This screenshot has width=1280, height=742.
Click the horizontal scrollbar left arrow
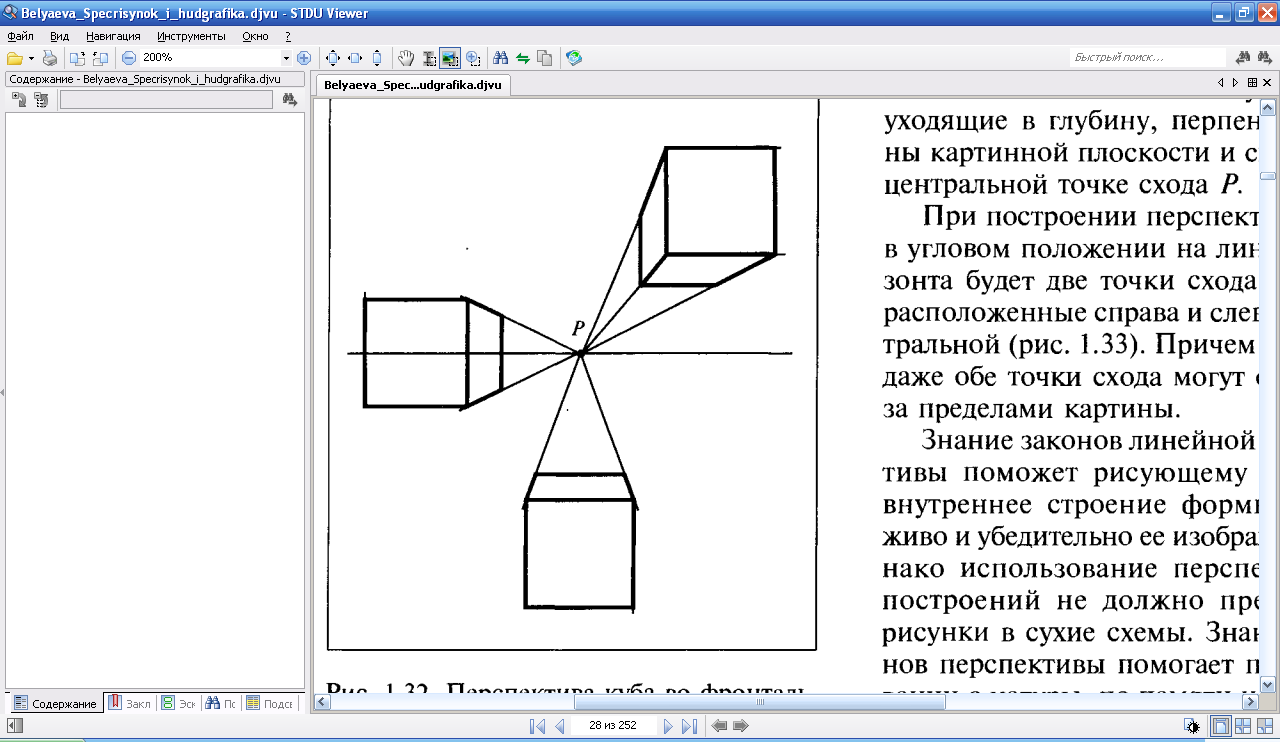click(322, 702)
